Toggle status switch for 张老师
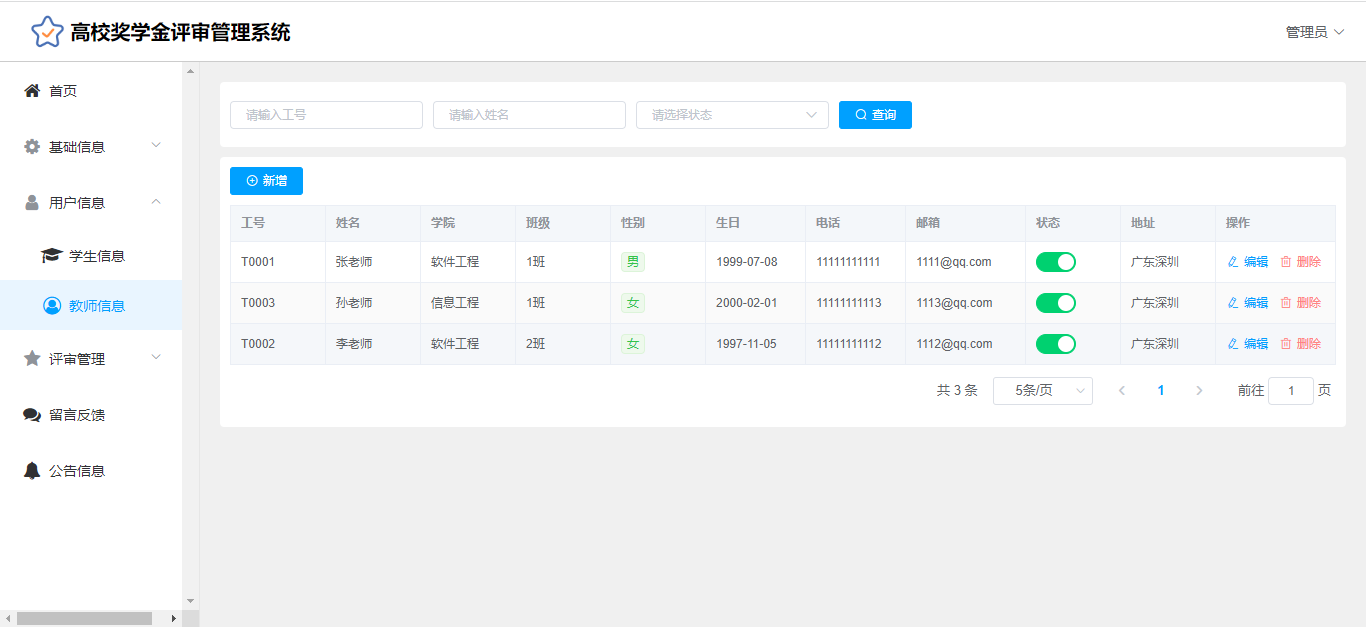This screenshot has width=1366, height=627. [1055, 262]
